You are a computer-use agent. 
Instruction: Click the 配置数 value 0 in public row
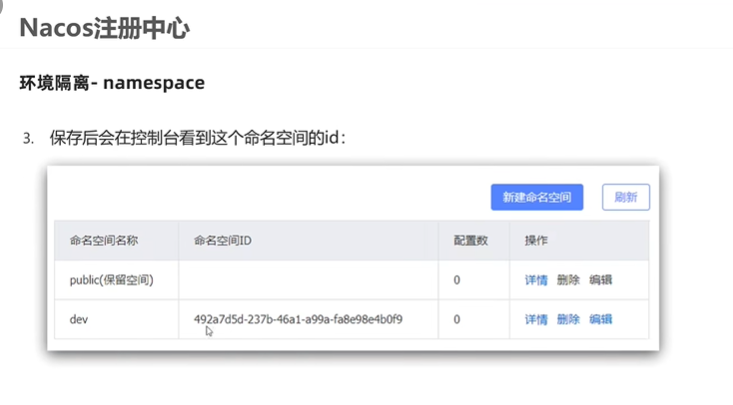[457, 280]
